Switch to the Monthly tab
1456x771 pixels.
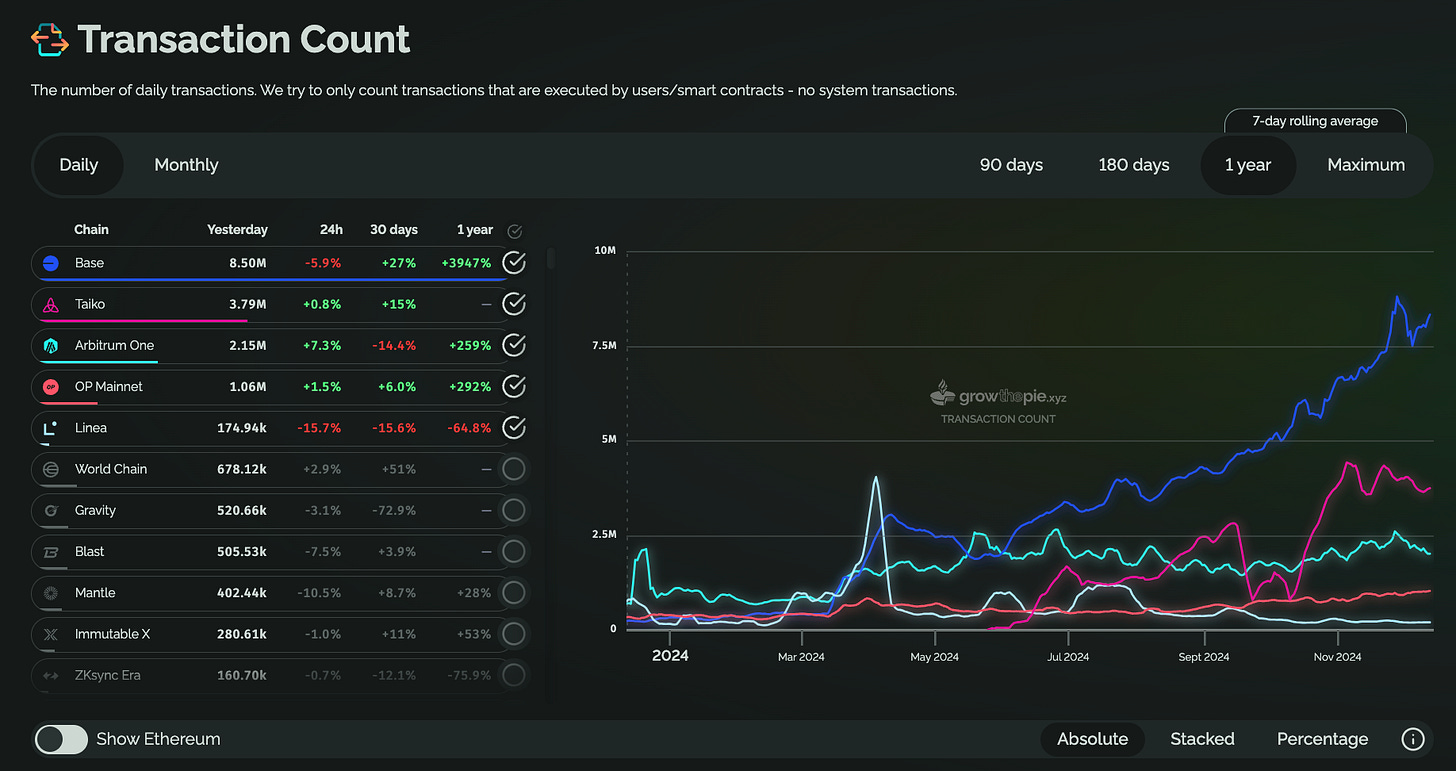point(186,165)
